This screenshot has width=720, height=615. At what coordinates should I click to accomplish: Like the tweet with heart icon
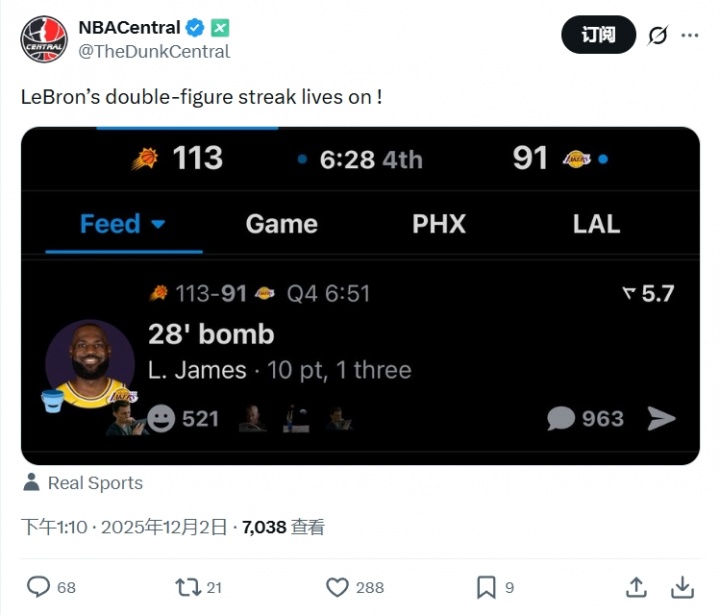(x=338, y=587)
